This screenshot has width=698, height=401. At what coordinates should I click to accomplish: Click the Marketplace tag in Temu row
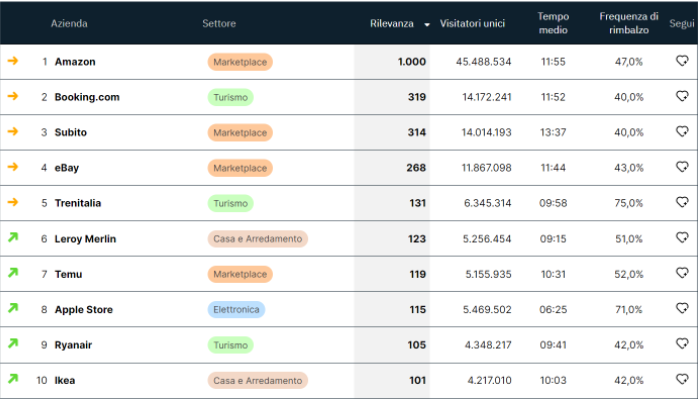click(x=240, y=274)
